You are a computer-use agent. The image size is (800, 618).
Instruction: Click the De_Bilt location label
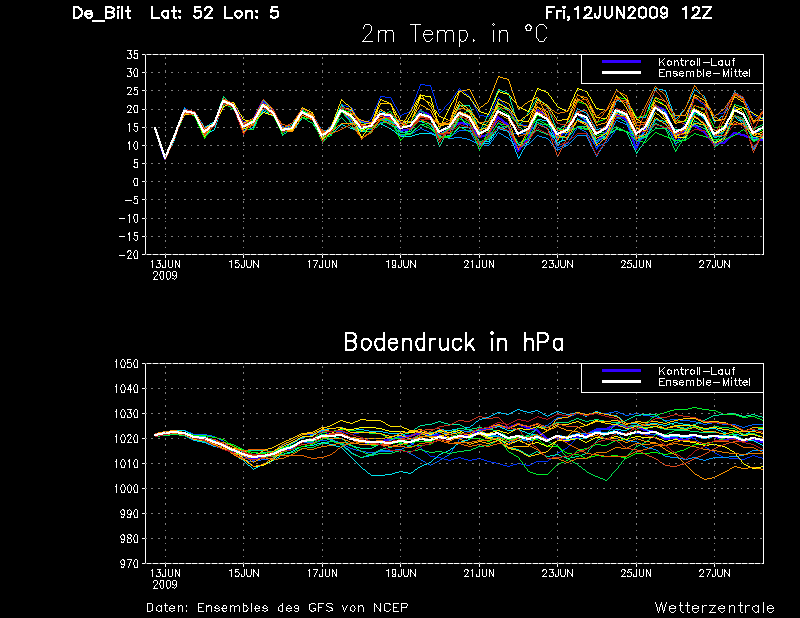(x=102, y=13)
